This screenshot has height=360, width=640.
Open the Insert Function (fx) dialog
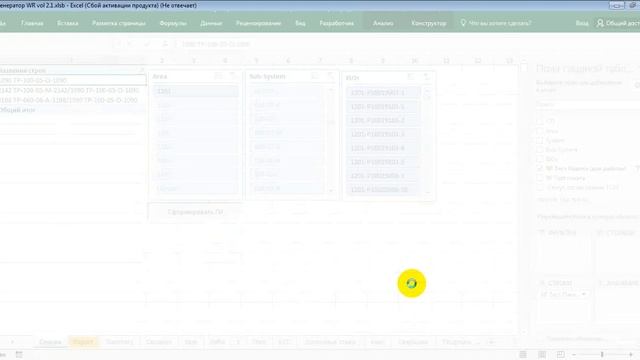(x=165, y=44)
